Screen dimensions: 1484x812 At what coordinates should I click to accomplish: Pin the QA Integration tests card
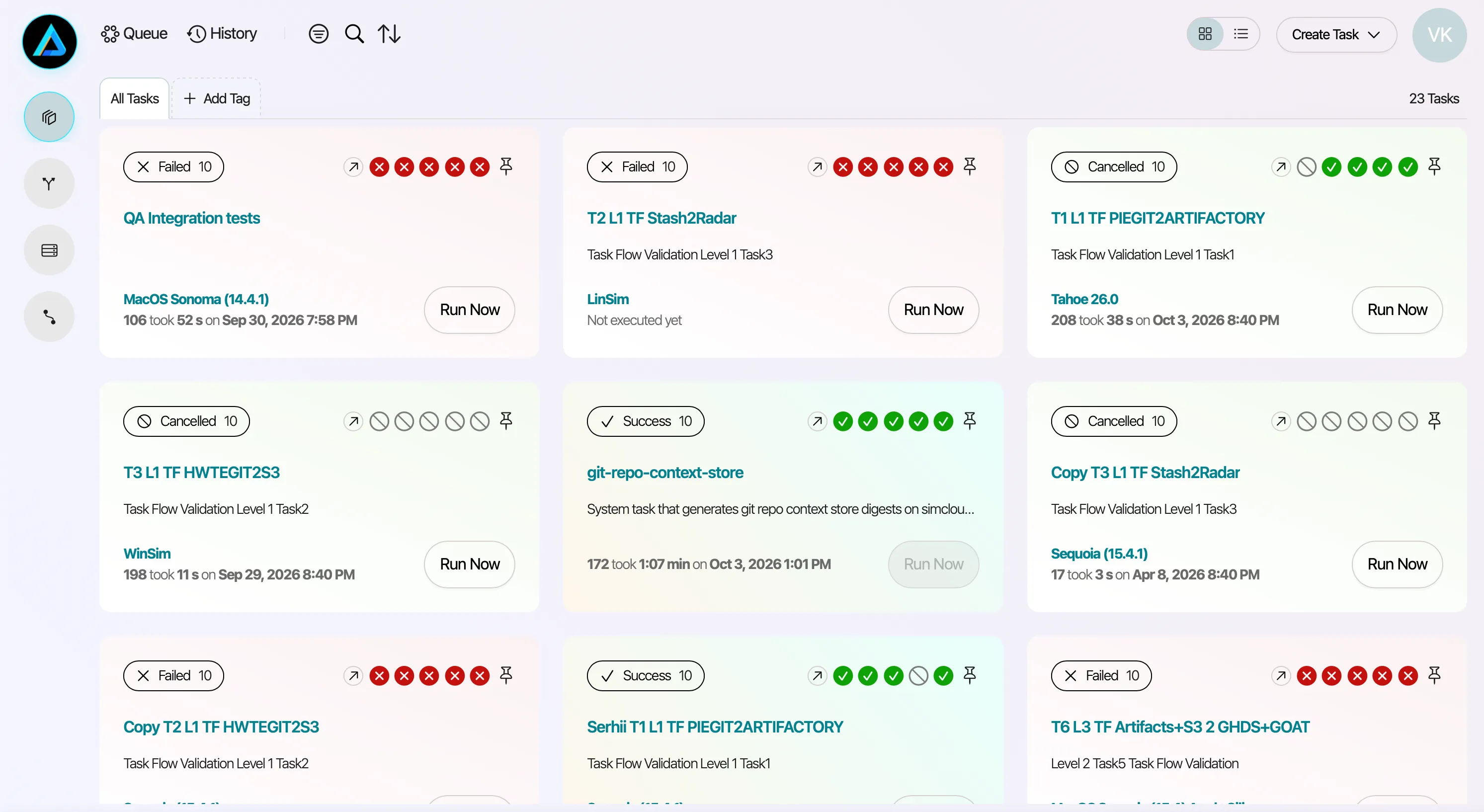click(506, 167)
